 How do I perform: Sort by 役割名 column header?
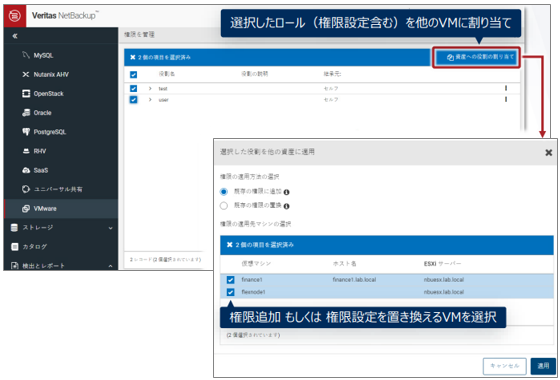(x=166, y=74)
